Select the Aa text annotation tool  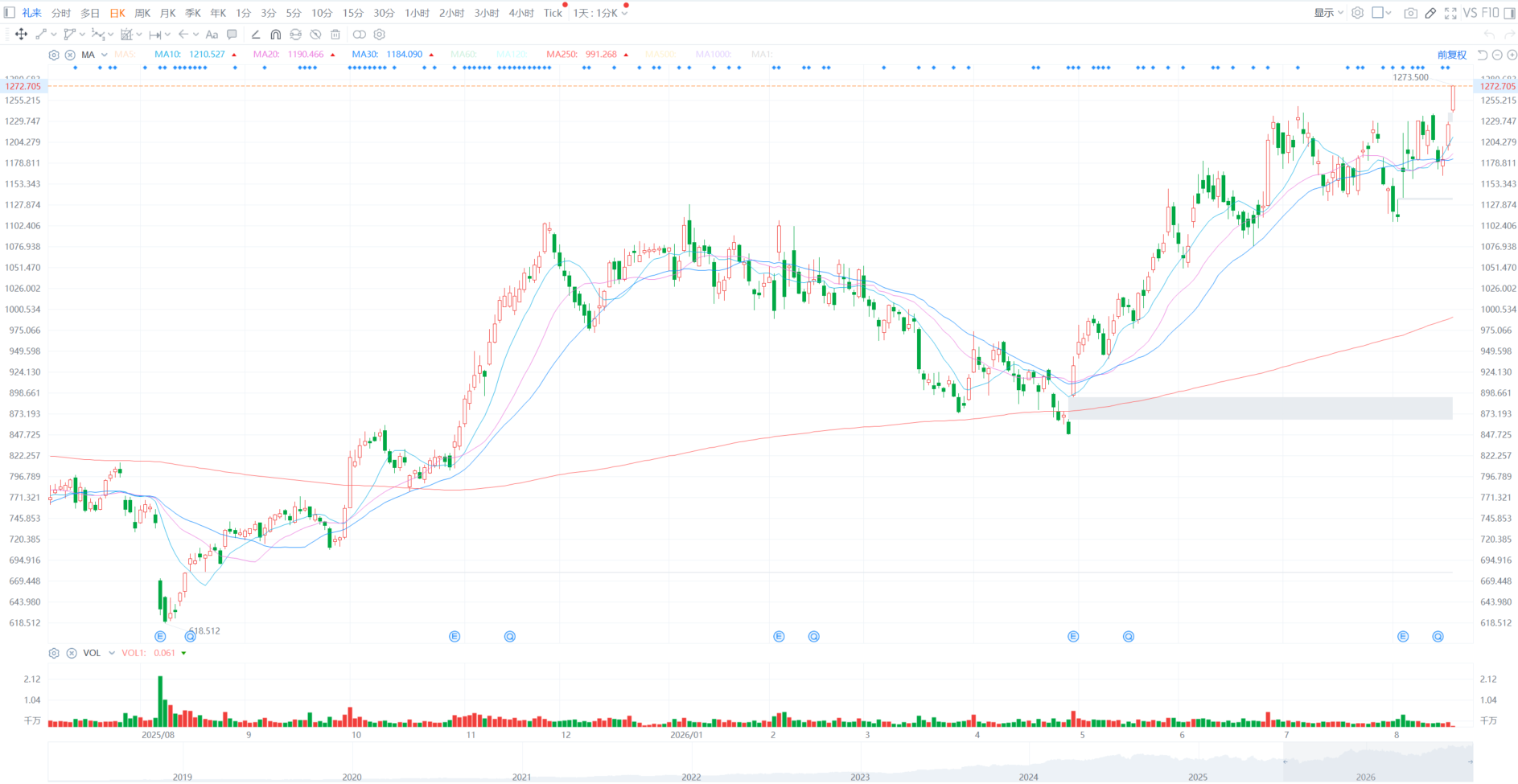[x=212, y=34]
